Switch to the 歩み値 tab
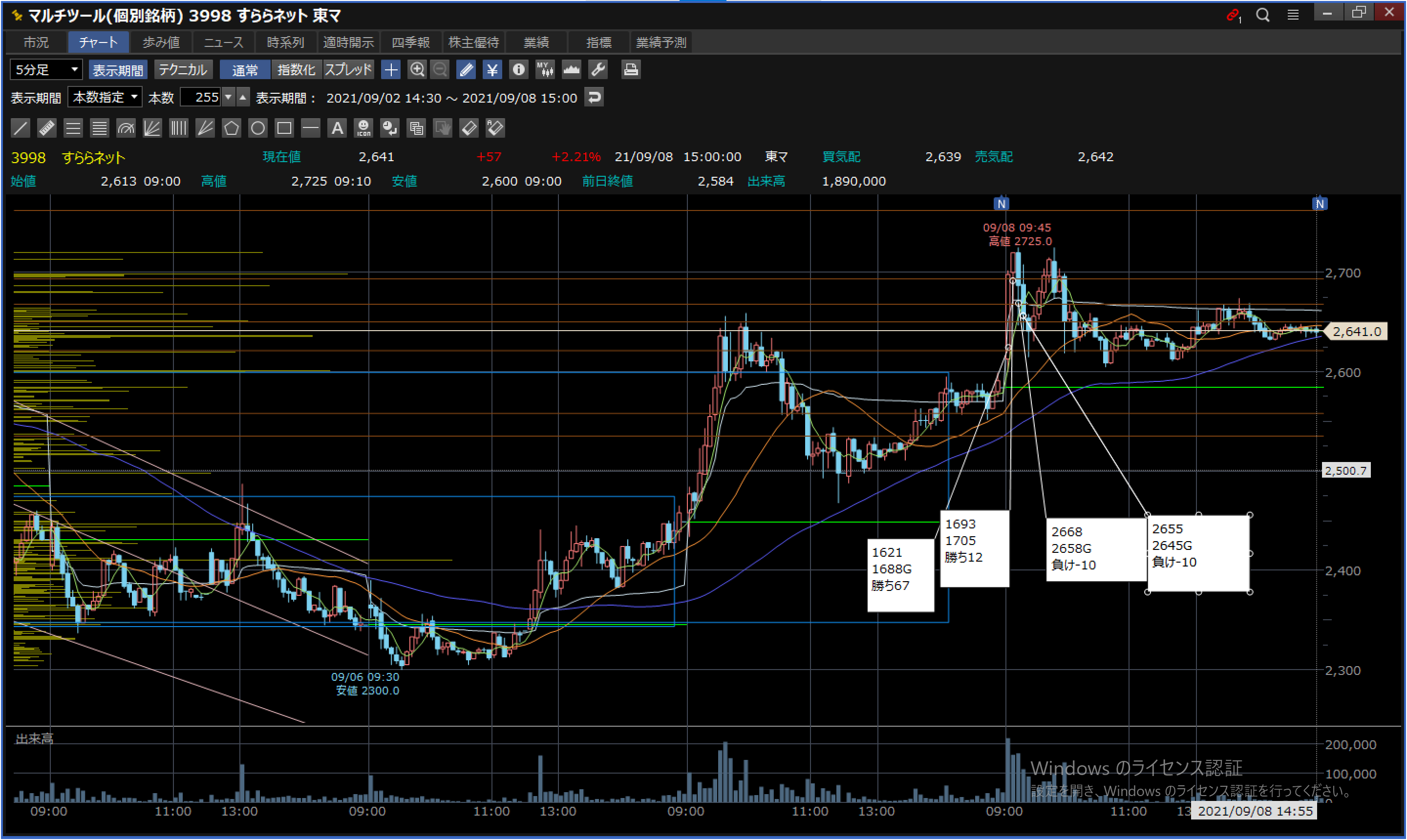 (161, 42)
